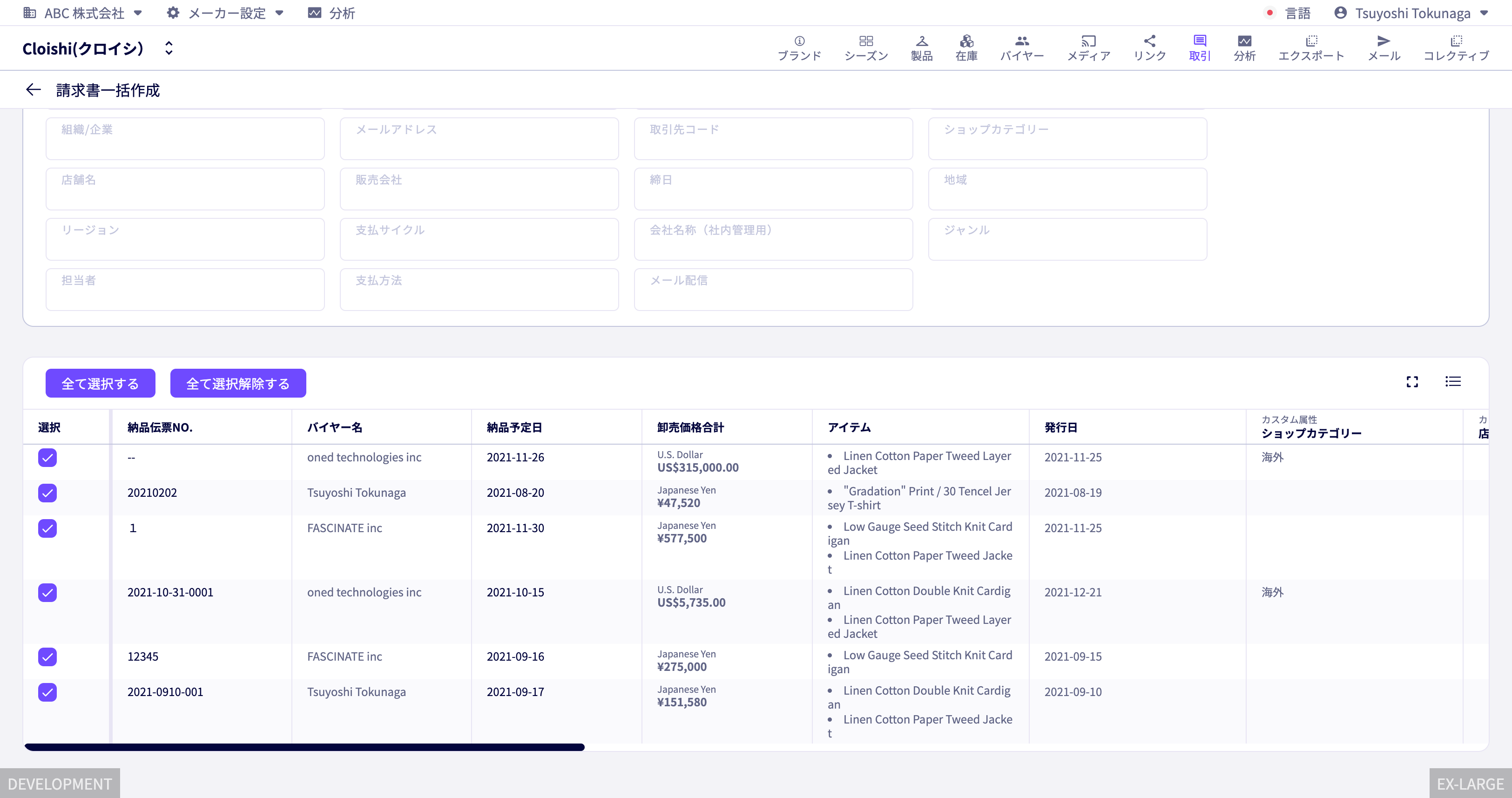Open the エクスポート export icon

pyautogui.click(x=1311, y=41)
